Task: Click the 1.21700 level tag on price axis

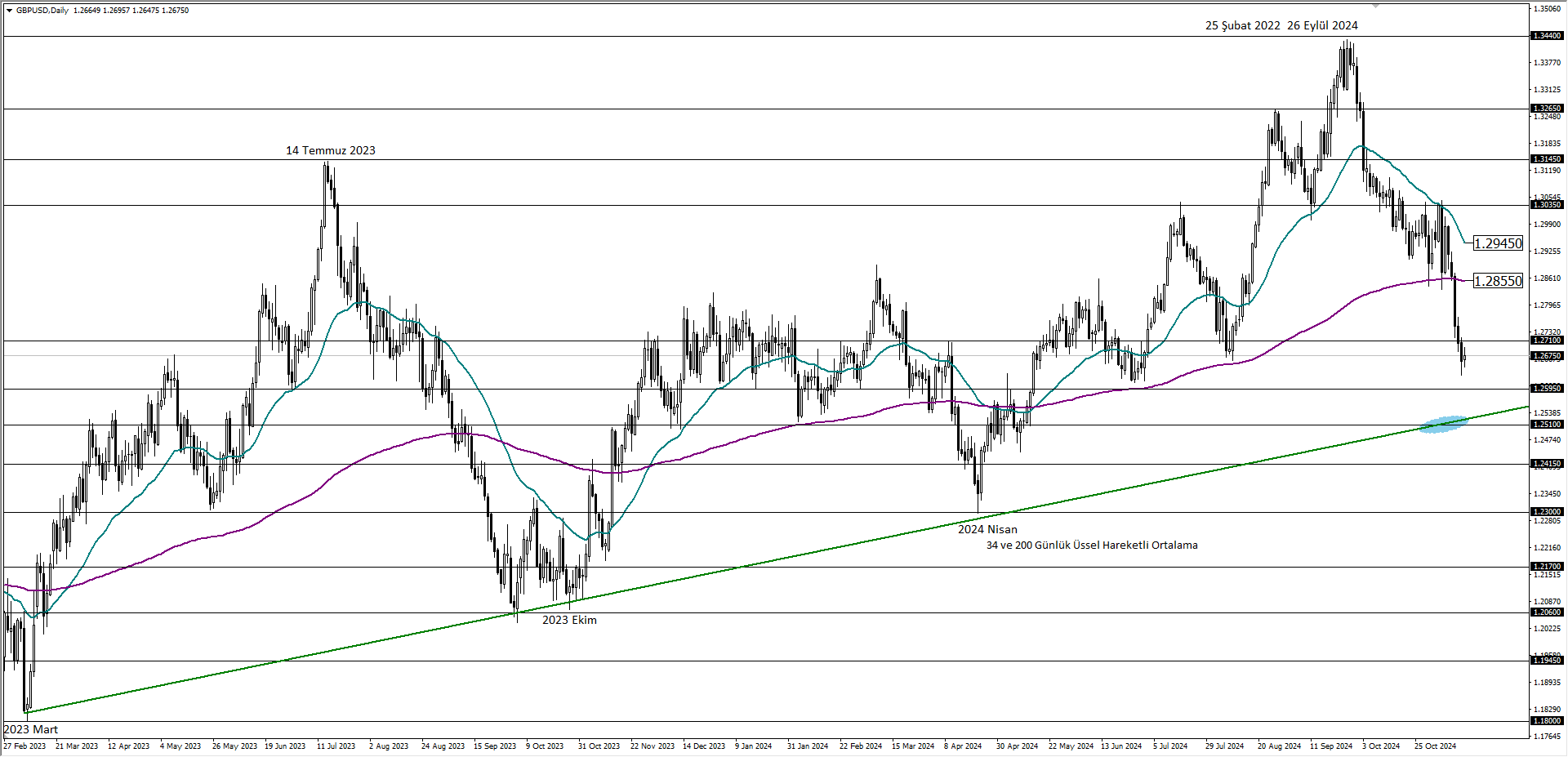Action: [1547, 567]
